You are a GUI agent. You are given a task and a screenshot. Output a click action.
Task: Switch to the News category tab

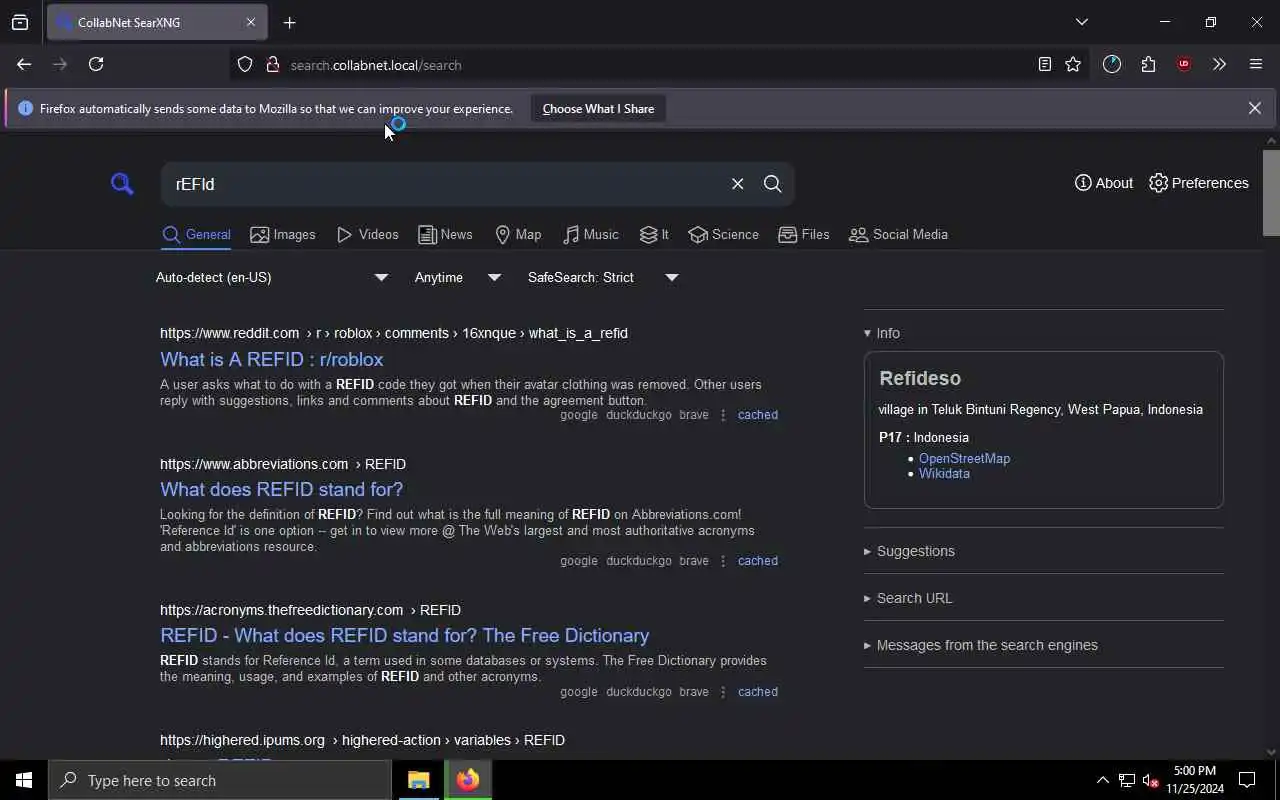[x=445, y=235]
